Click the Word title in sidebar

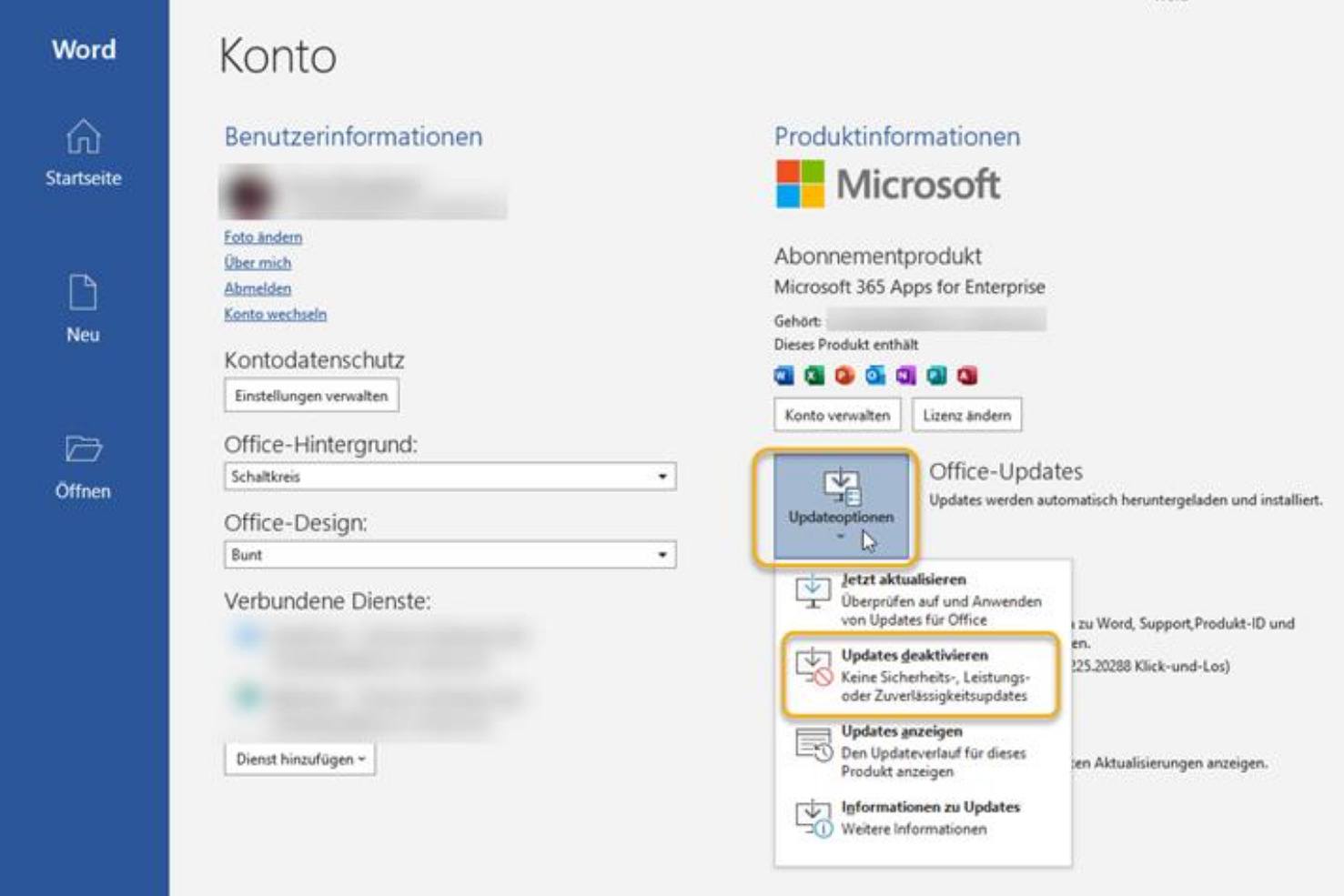click(84, 49)
